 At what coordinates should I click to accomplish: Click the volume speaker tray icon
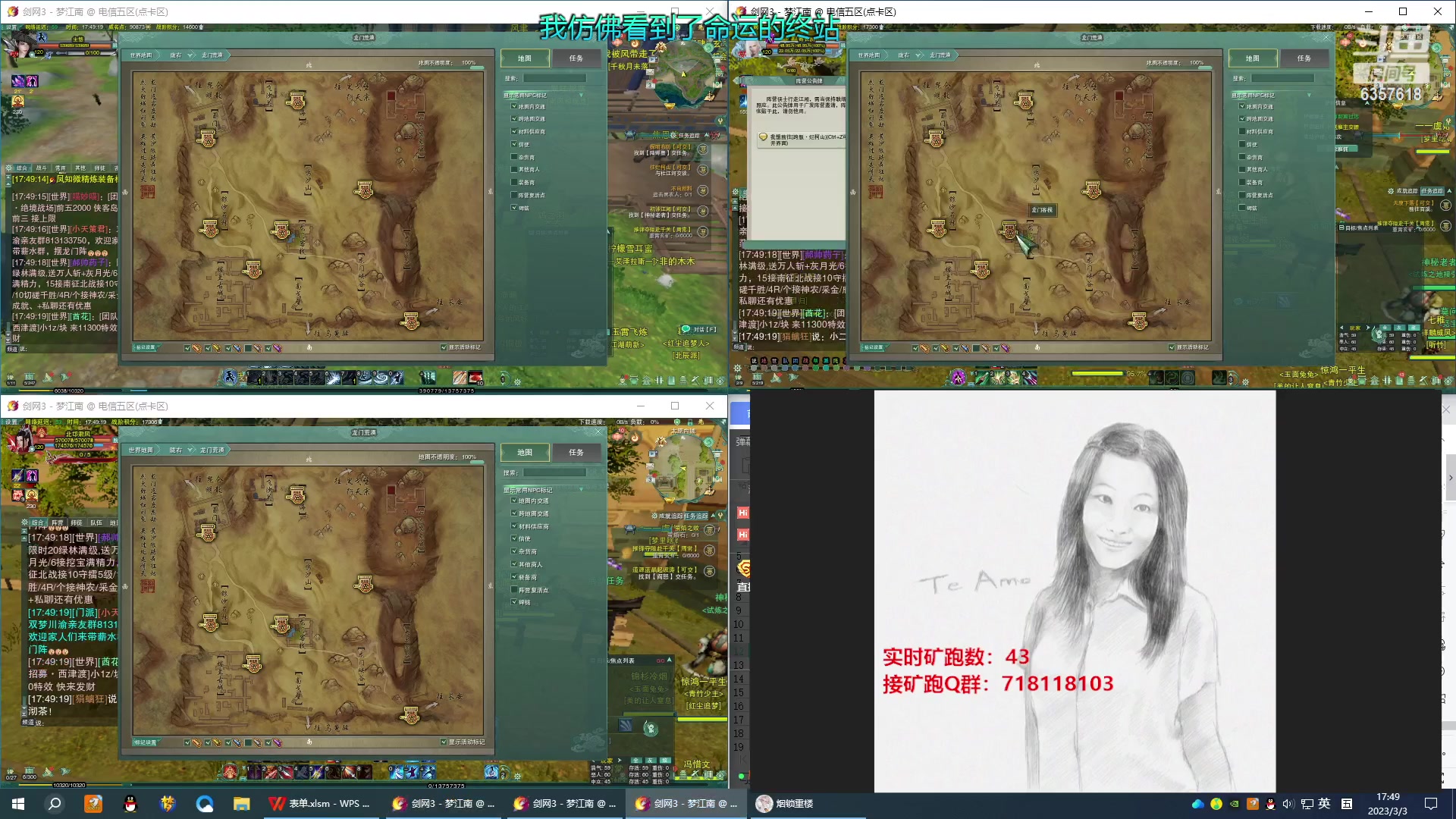(x=1288, y=804)
